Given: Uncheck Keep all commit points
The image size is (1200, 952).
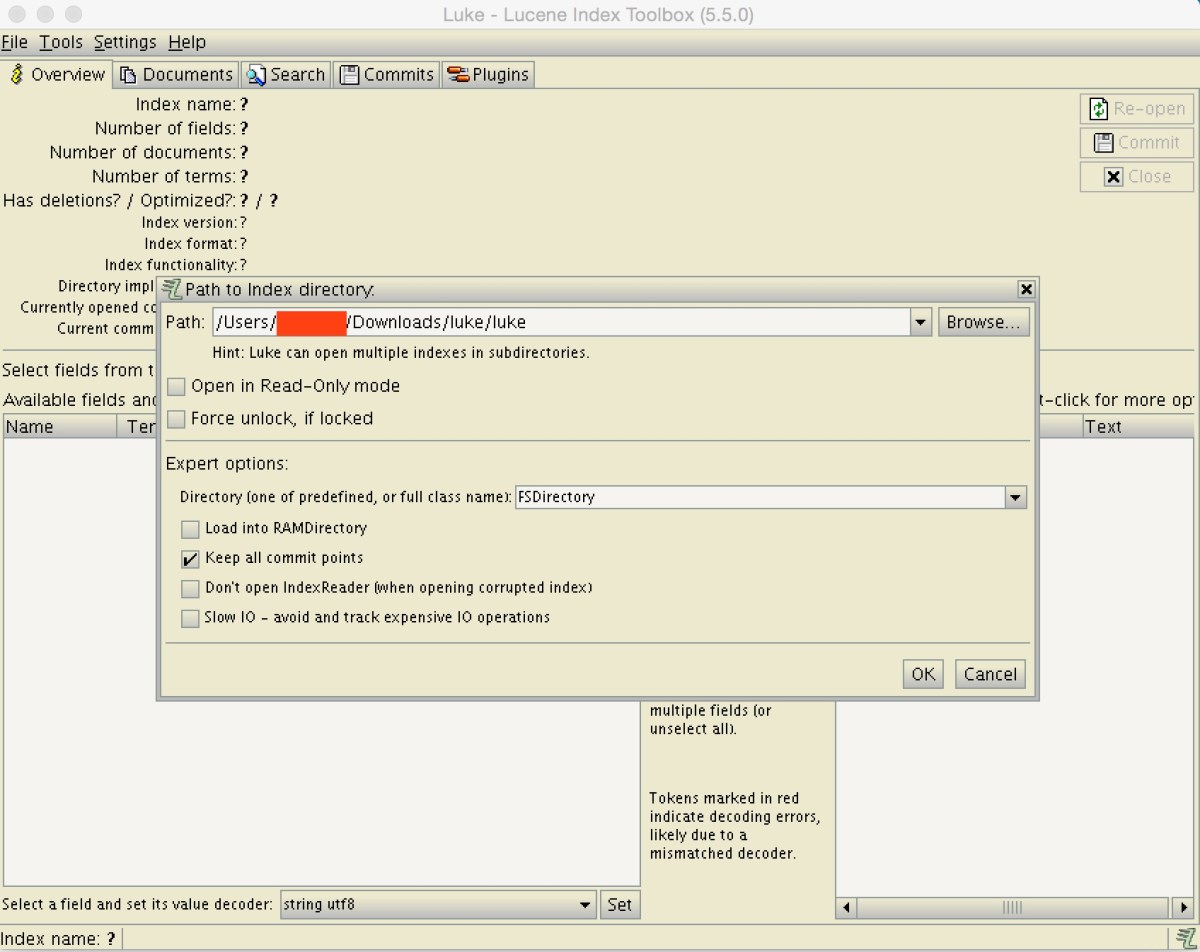Looking at the screenshot, I should (x=190, y=559).
